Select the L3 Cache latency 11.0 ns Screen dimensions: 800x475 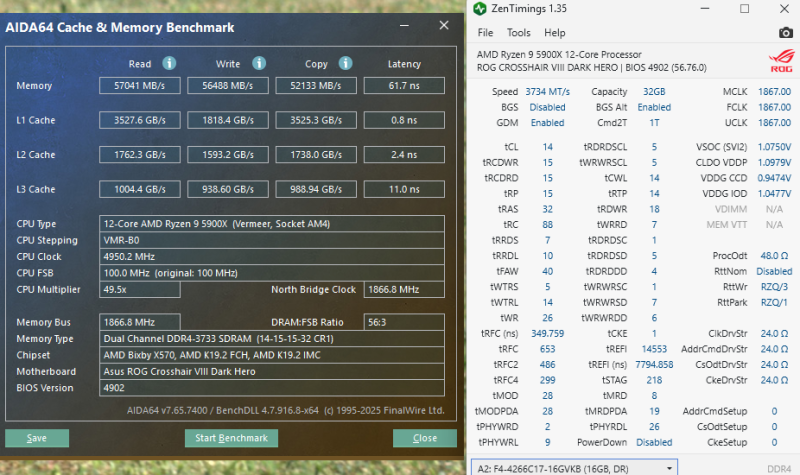pyautogui.click(x=404, y=189)
